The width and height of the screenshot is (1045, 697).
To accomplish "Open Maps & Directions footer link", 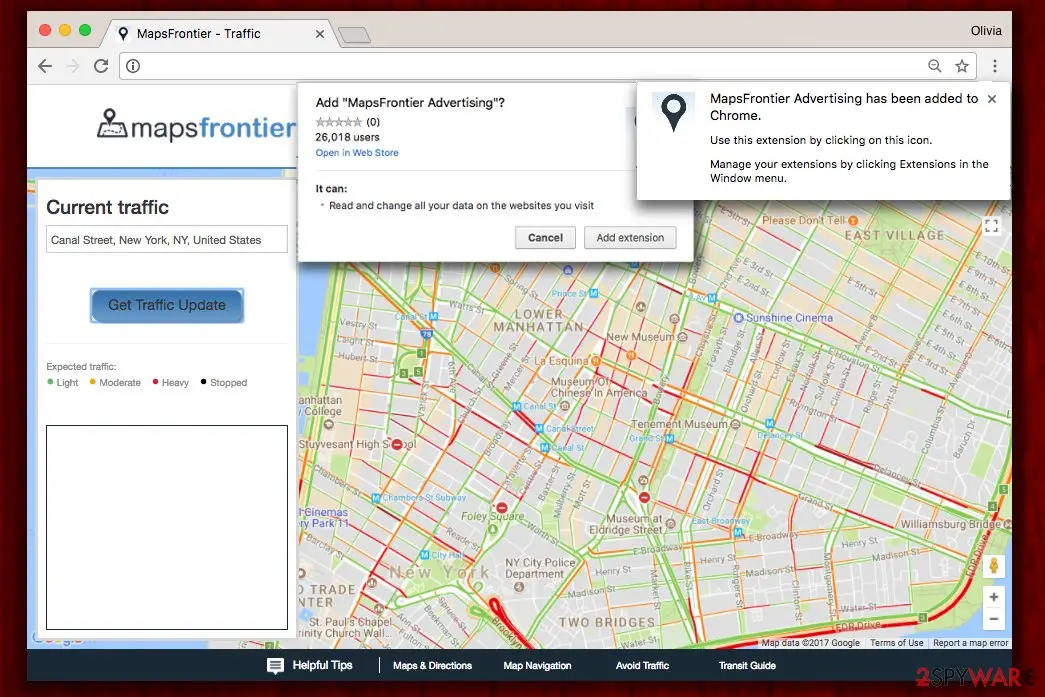I will (x=432, y=666).
